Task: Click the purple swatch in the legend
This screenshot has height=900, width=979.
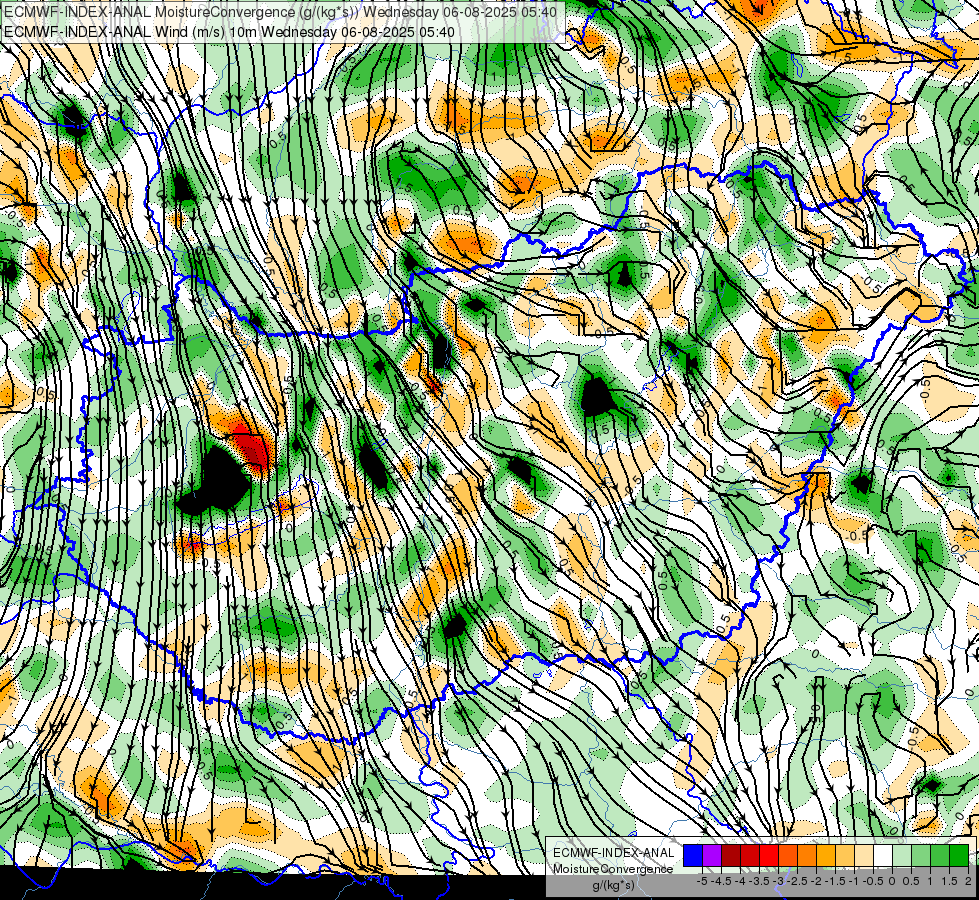Action: pos(712,855)
